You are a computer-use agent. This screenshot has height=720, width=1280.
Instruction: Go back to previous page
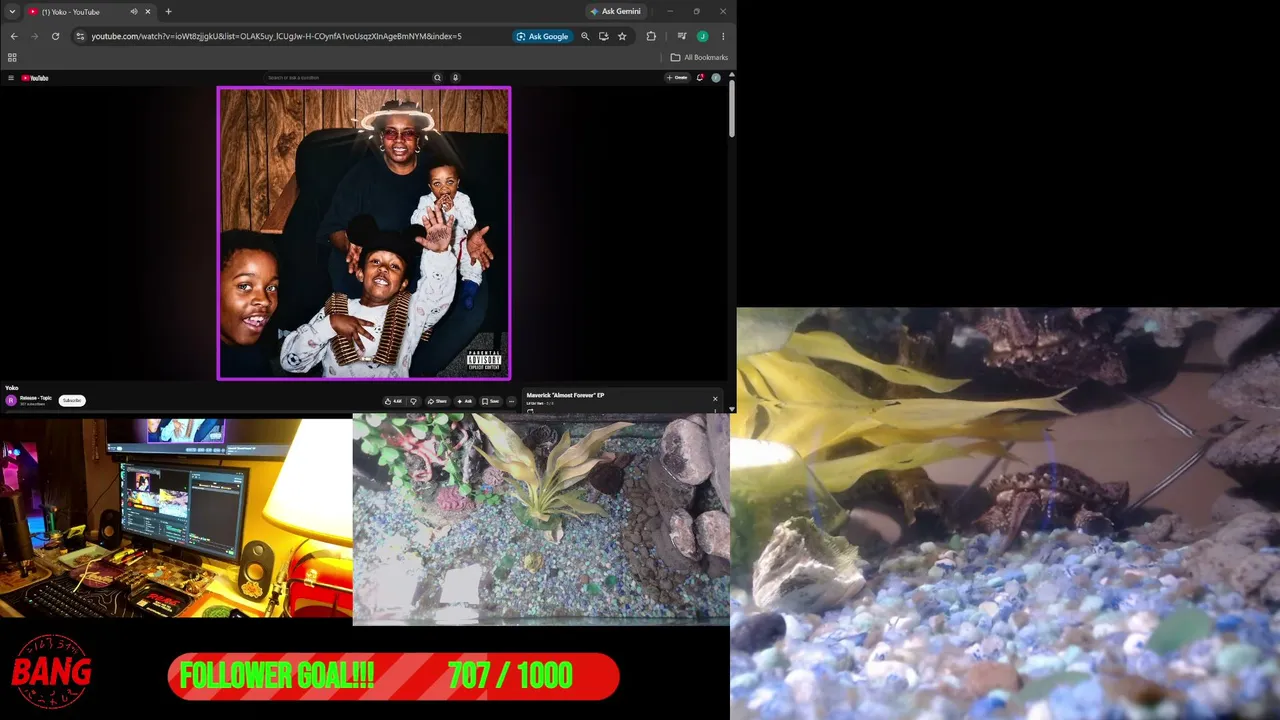pyautogui.click(x=14, y=36)
